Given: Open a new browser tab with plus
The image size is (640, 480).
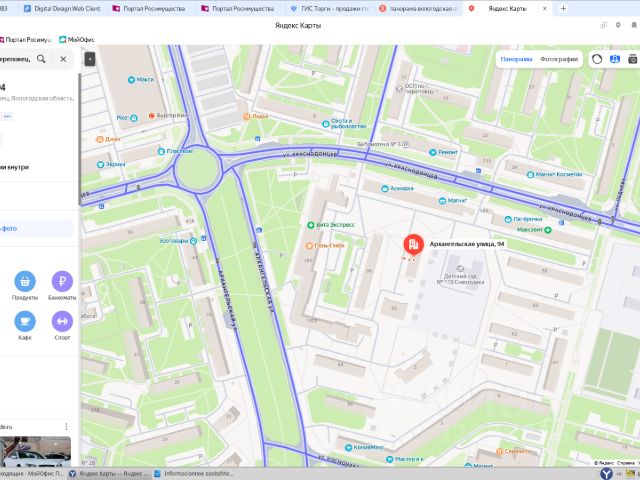Looking at the screenshot, I should tap(563, 8).
